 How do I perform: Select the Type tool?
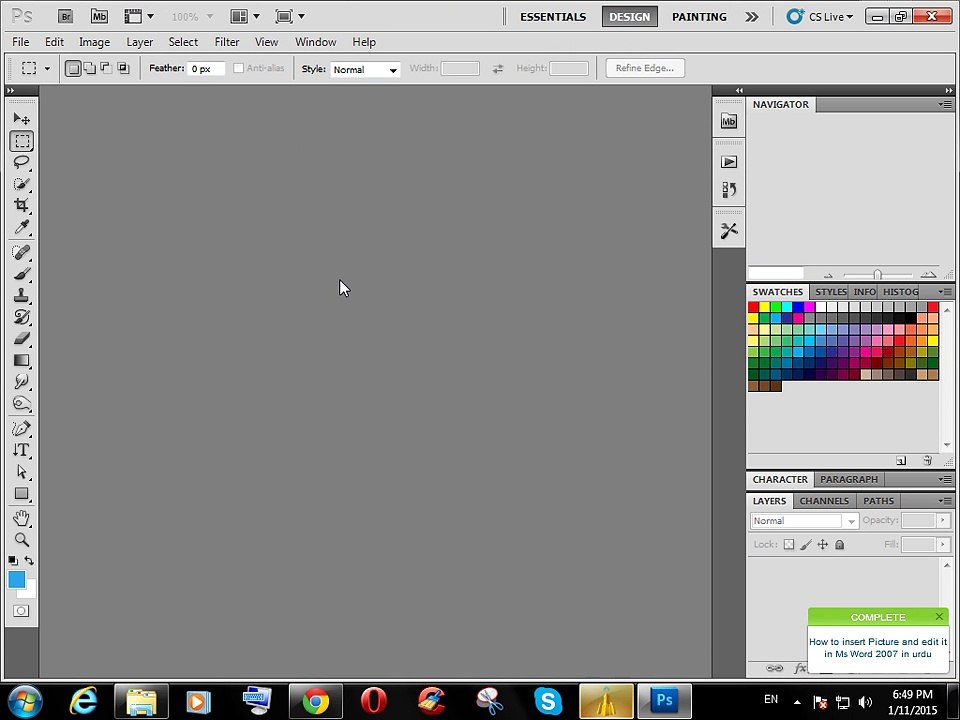click(x=21, y=450)
